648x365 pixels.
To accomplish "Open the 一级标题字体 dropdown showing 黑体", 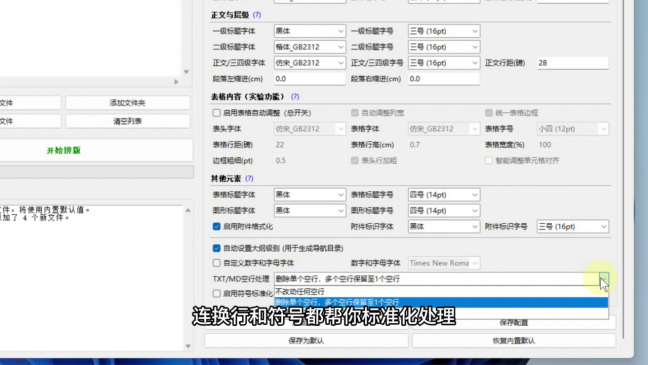I will tap(310, 31).
